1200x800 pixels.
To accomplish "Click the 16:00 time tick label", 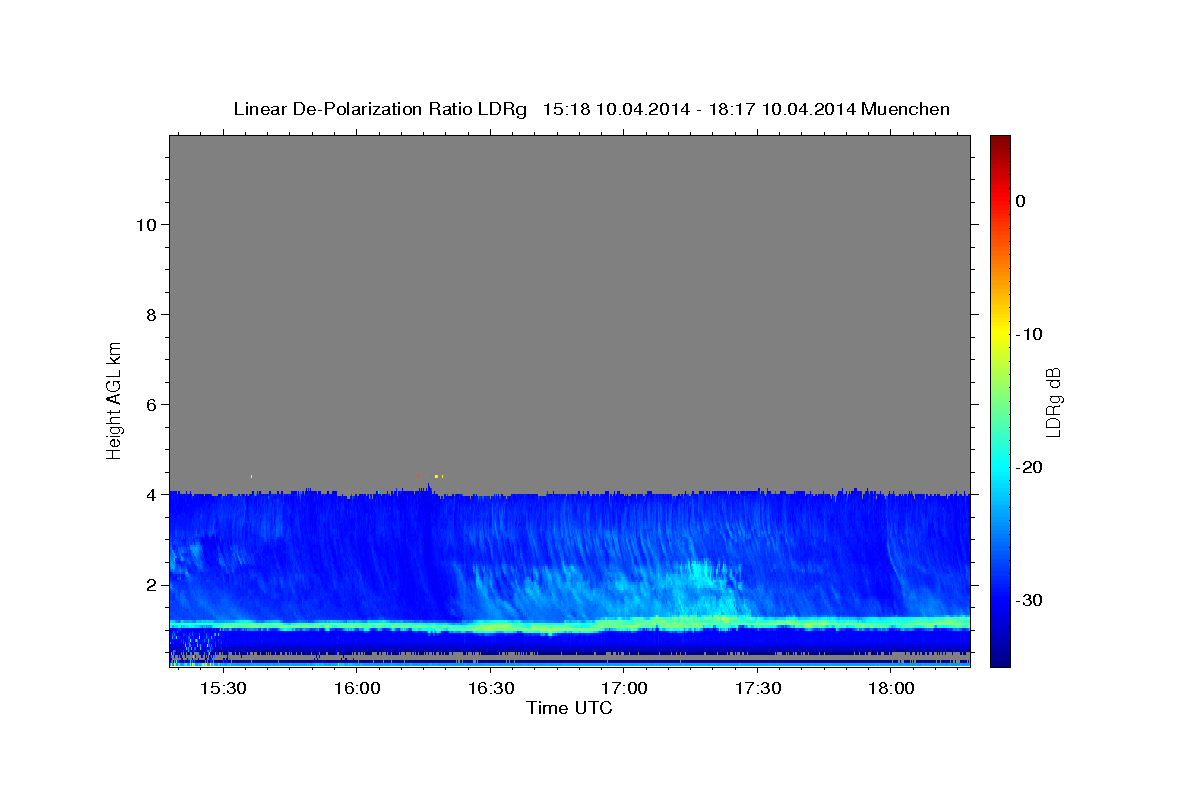I will tap(356, 689).
